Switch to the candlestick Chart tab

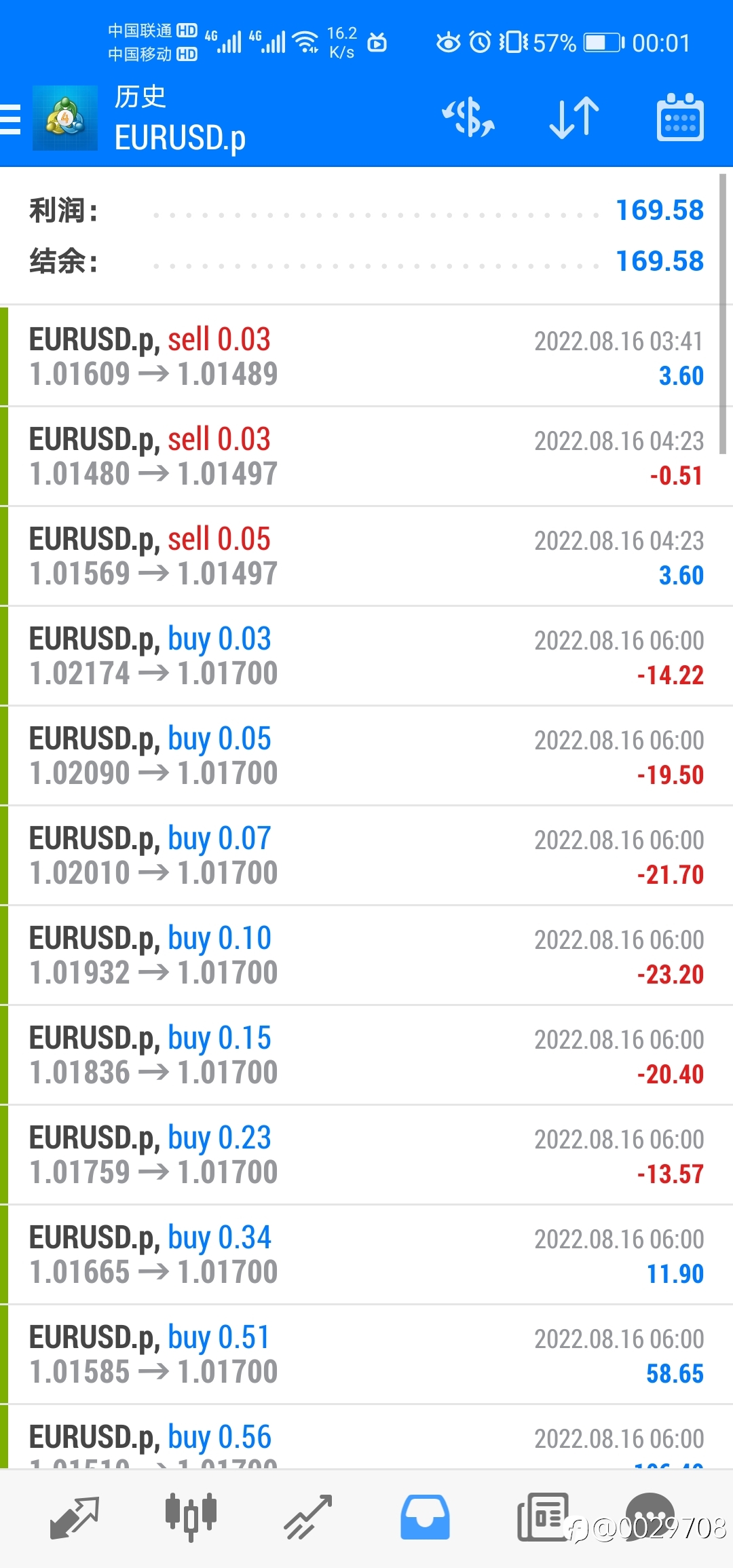tap(191, 1517)
